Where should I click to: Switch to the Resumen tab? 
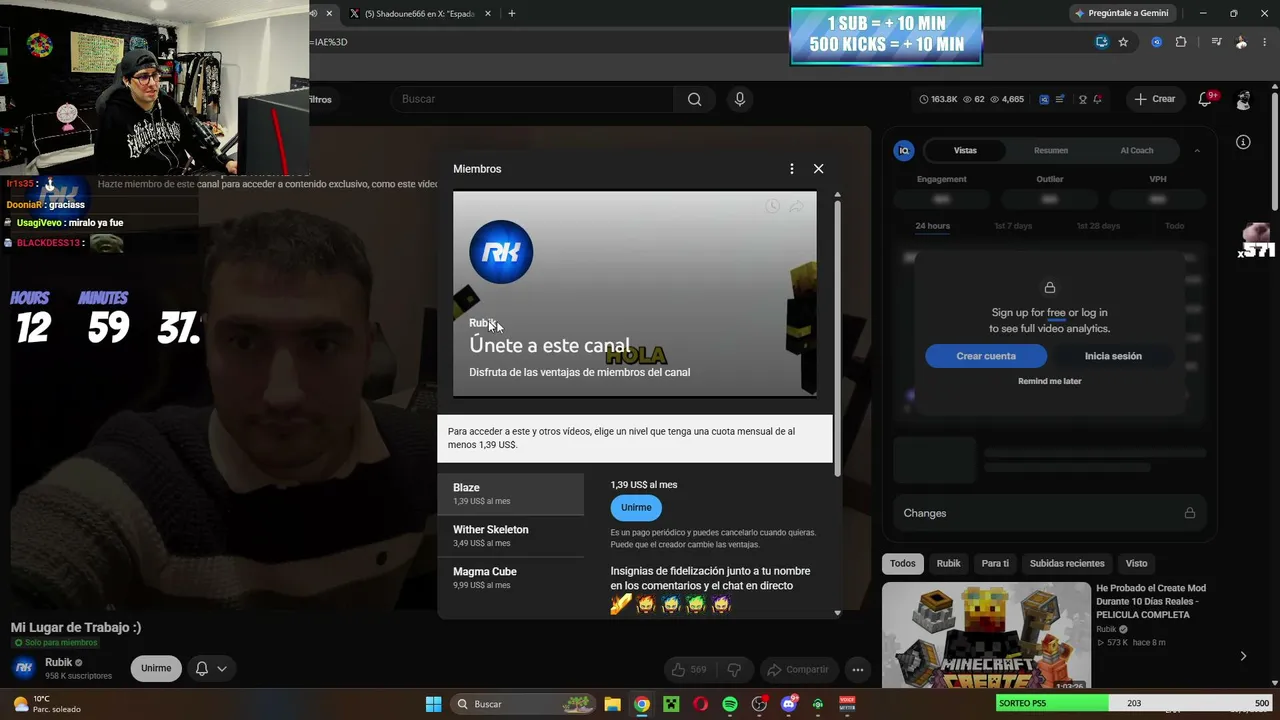click(x=1051, y=150)
